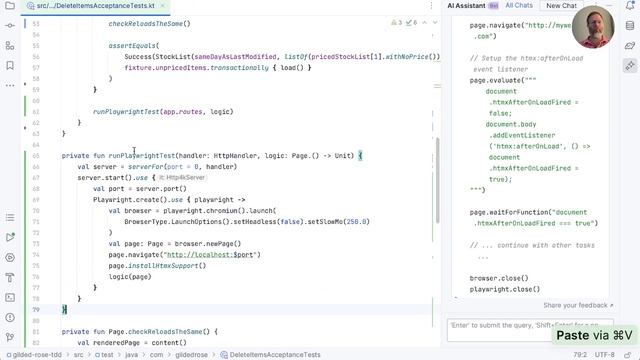Open editor tab options menu
Screen dimensions: 640x360
coord(431,6)
